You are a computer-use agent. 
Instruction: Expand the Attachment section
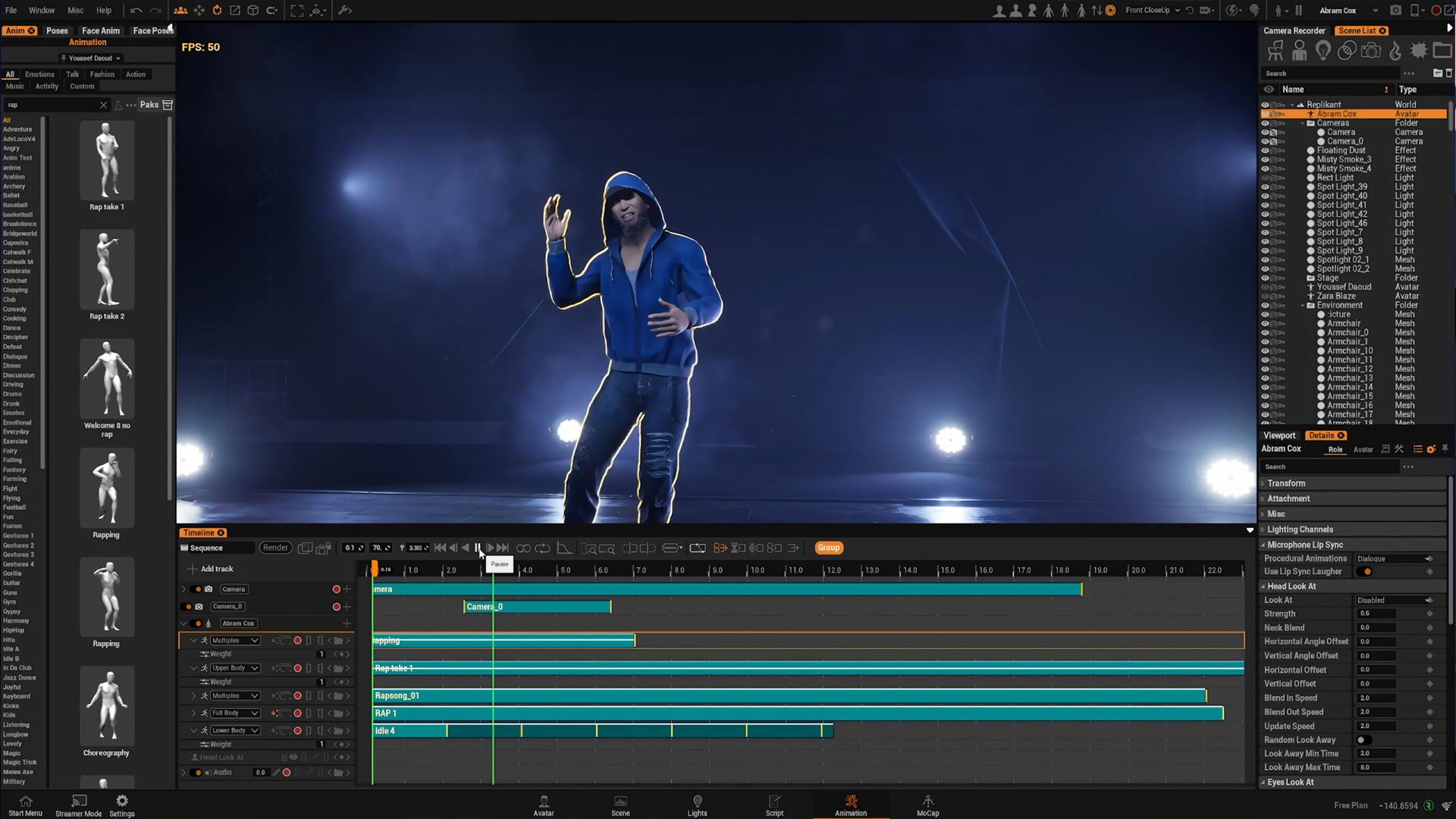click(x=1353, y=499)
